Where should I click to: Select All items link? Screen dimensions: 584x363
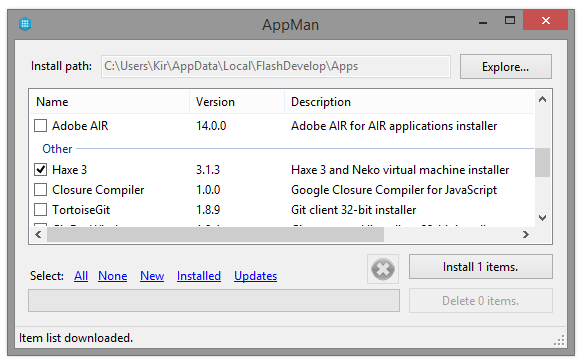81,276
